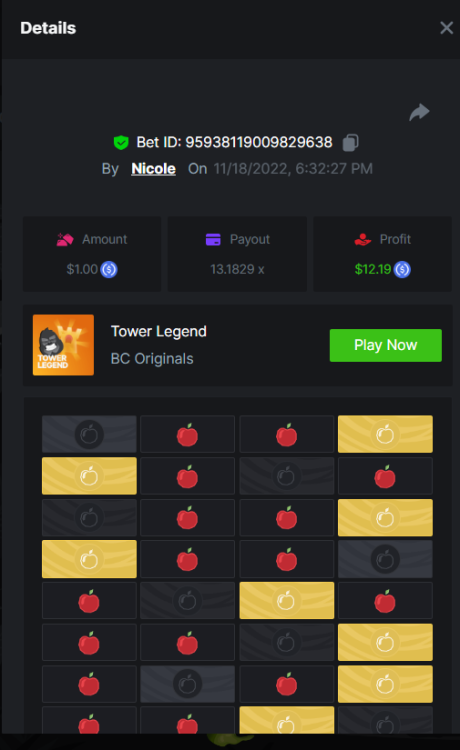Screen dimensions: 460x750
Task: Click the BC Originals label
Action: [x=152, y=359]
